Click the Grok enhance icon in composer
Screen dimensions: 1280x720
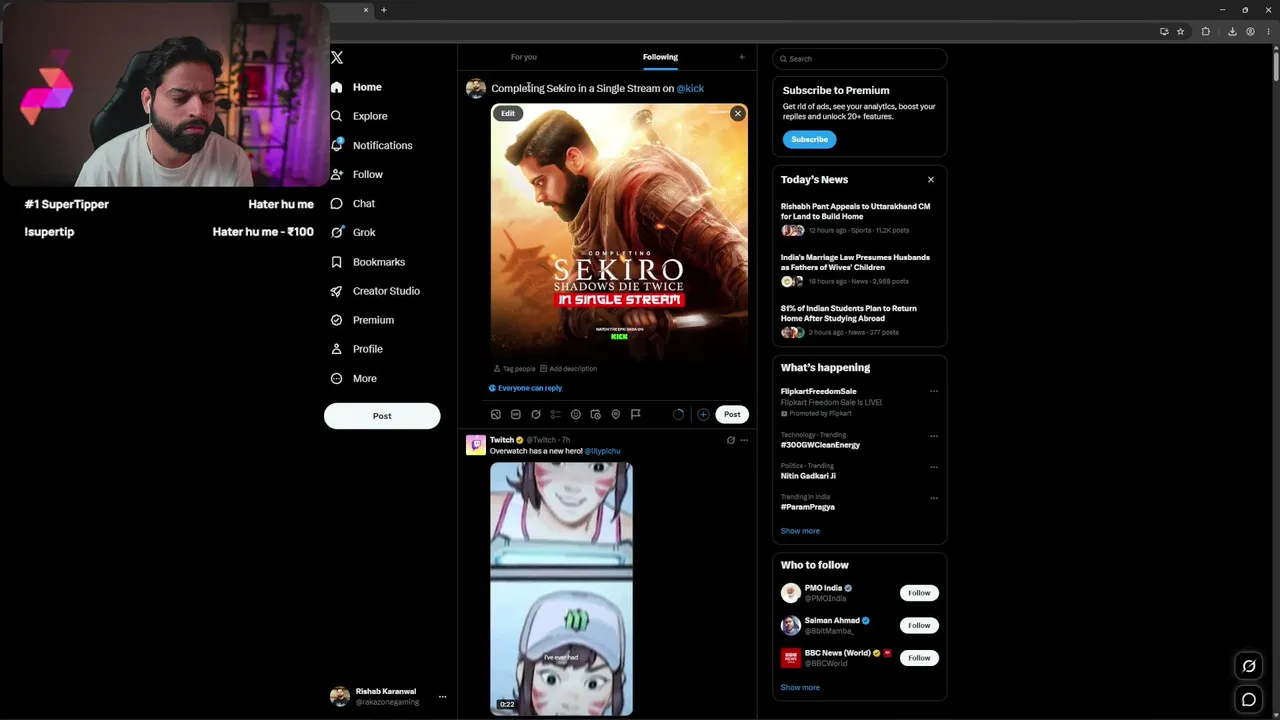536,414
